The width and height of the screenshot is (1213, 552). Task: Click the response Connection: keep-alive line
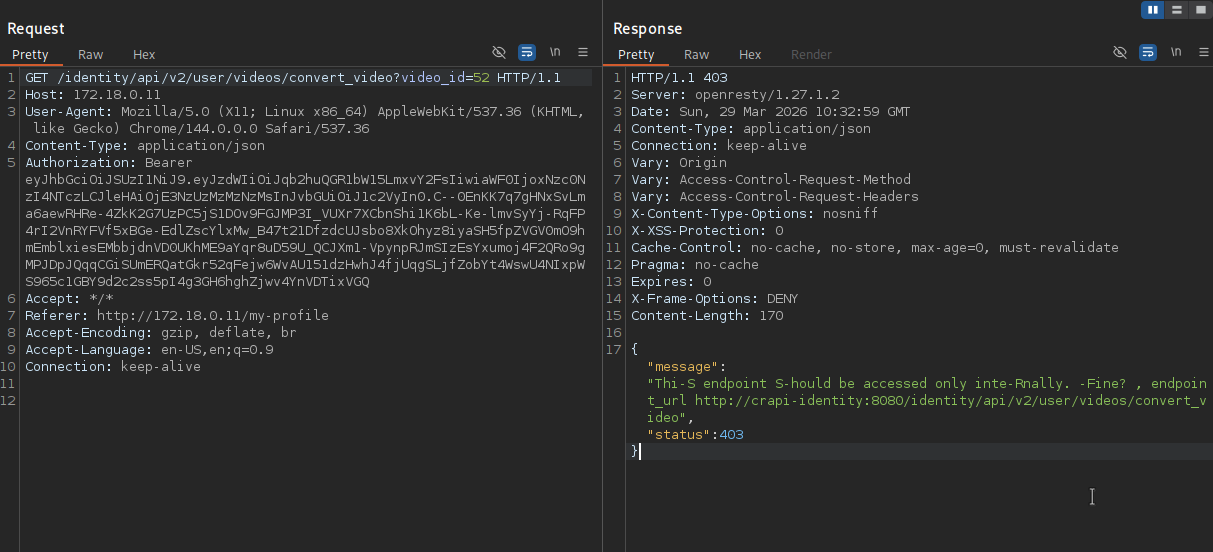719,145
